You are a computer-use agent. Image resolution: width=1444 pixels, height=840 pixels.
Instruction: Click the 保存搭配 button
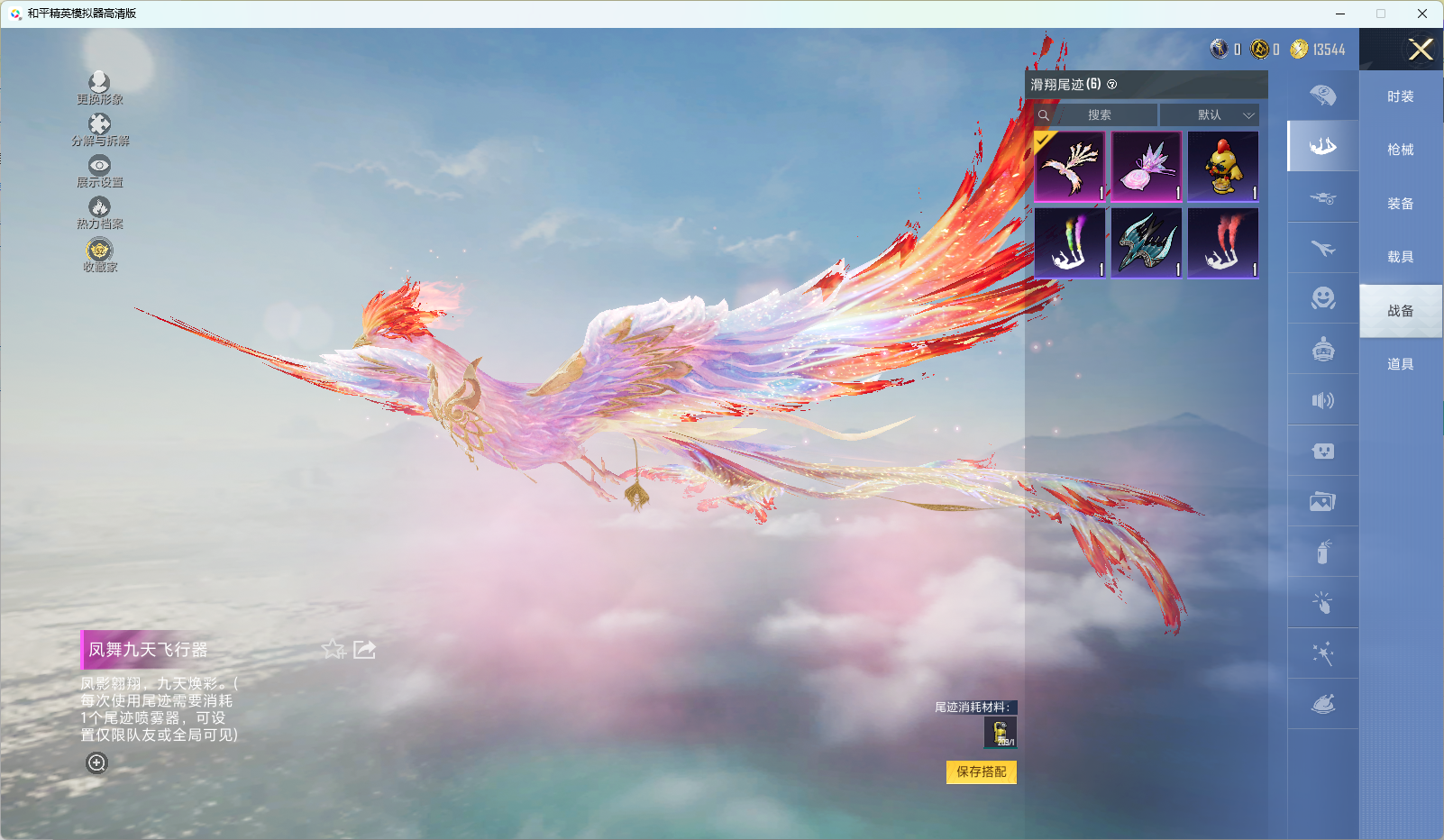pyautogui.click(x=982, y=772)
